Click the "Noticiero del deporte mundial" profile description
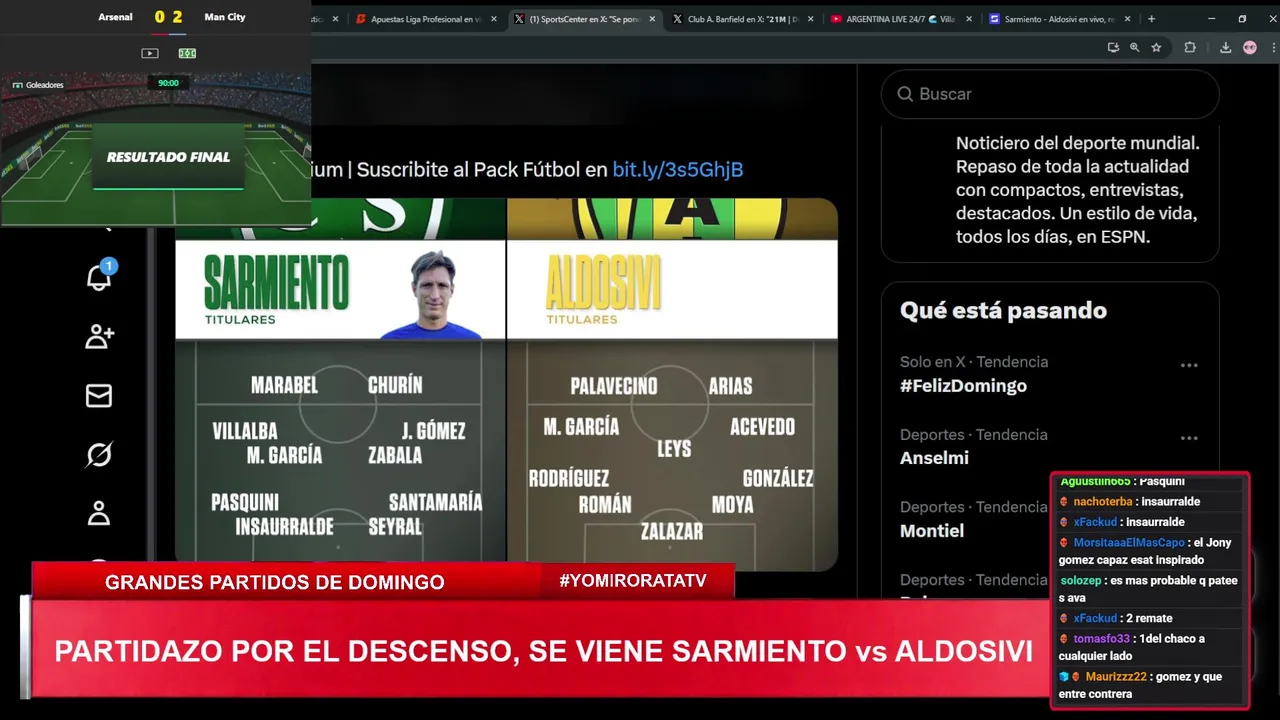 click(1078, 190)
